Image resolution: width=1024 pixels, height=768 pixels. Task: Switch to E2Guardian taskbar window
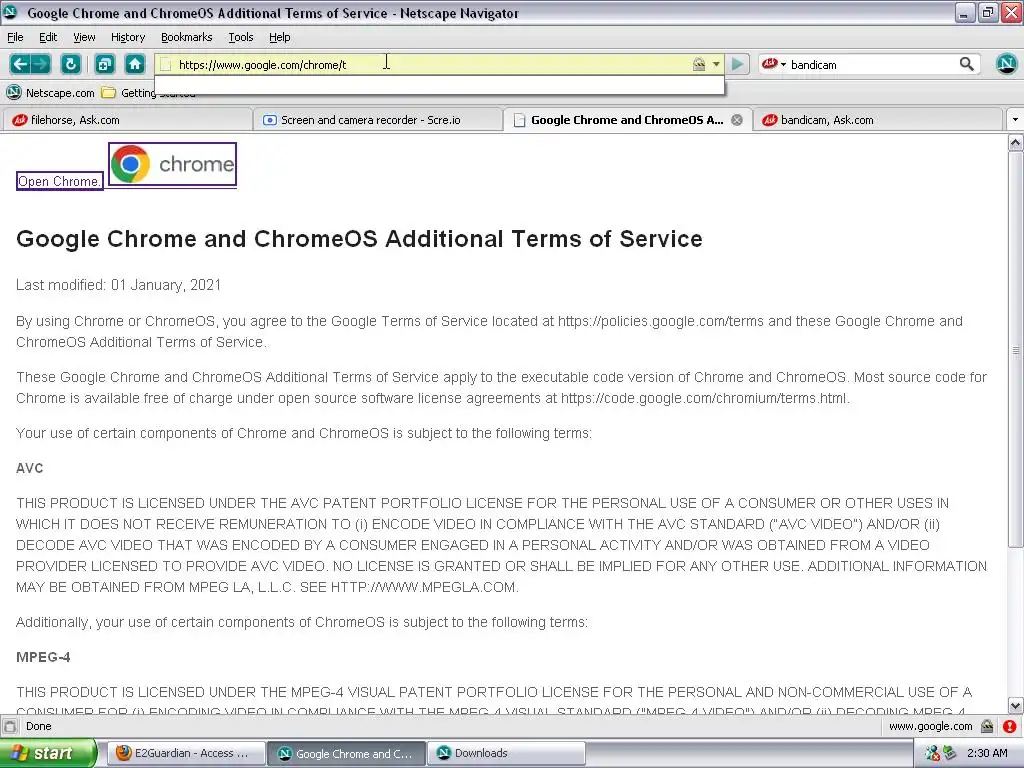(186, 754)
